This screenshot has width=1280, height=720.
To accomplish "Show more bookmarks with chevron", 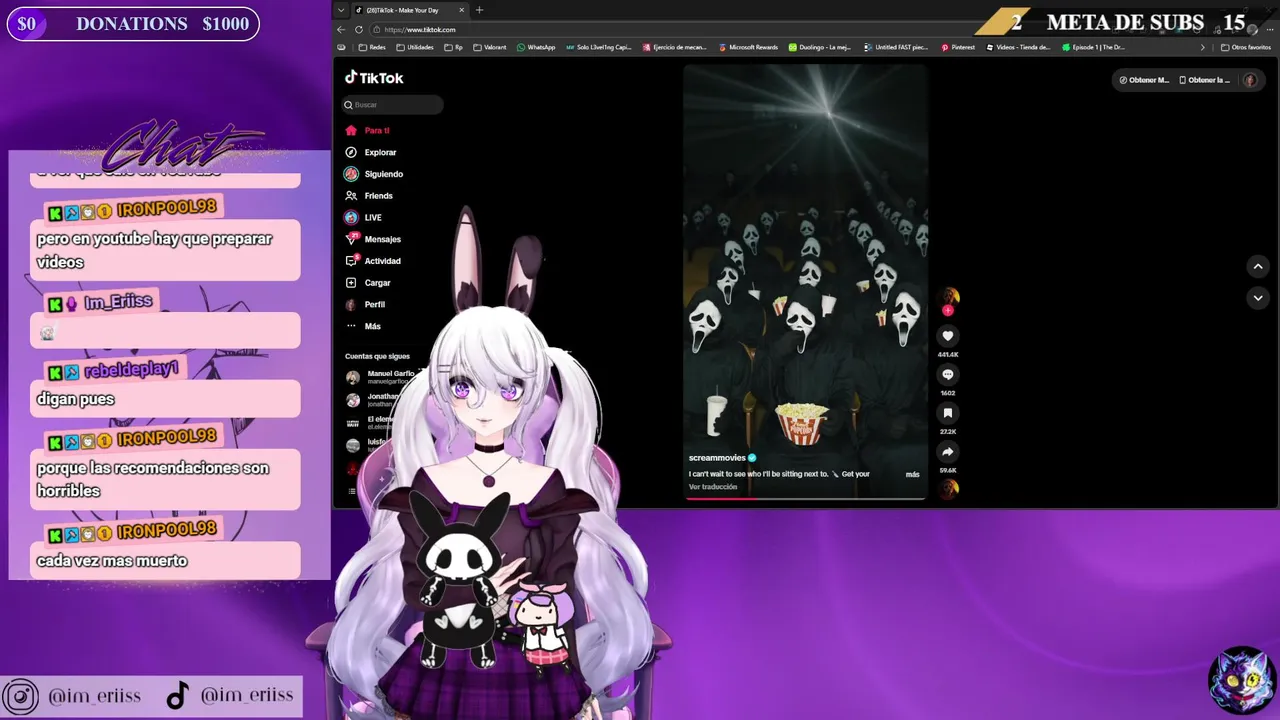I will pos(1203,47).
